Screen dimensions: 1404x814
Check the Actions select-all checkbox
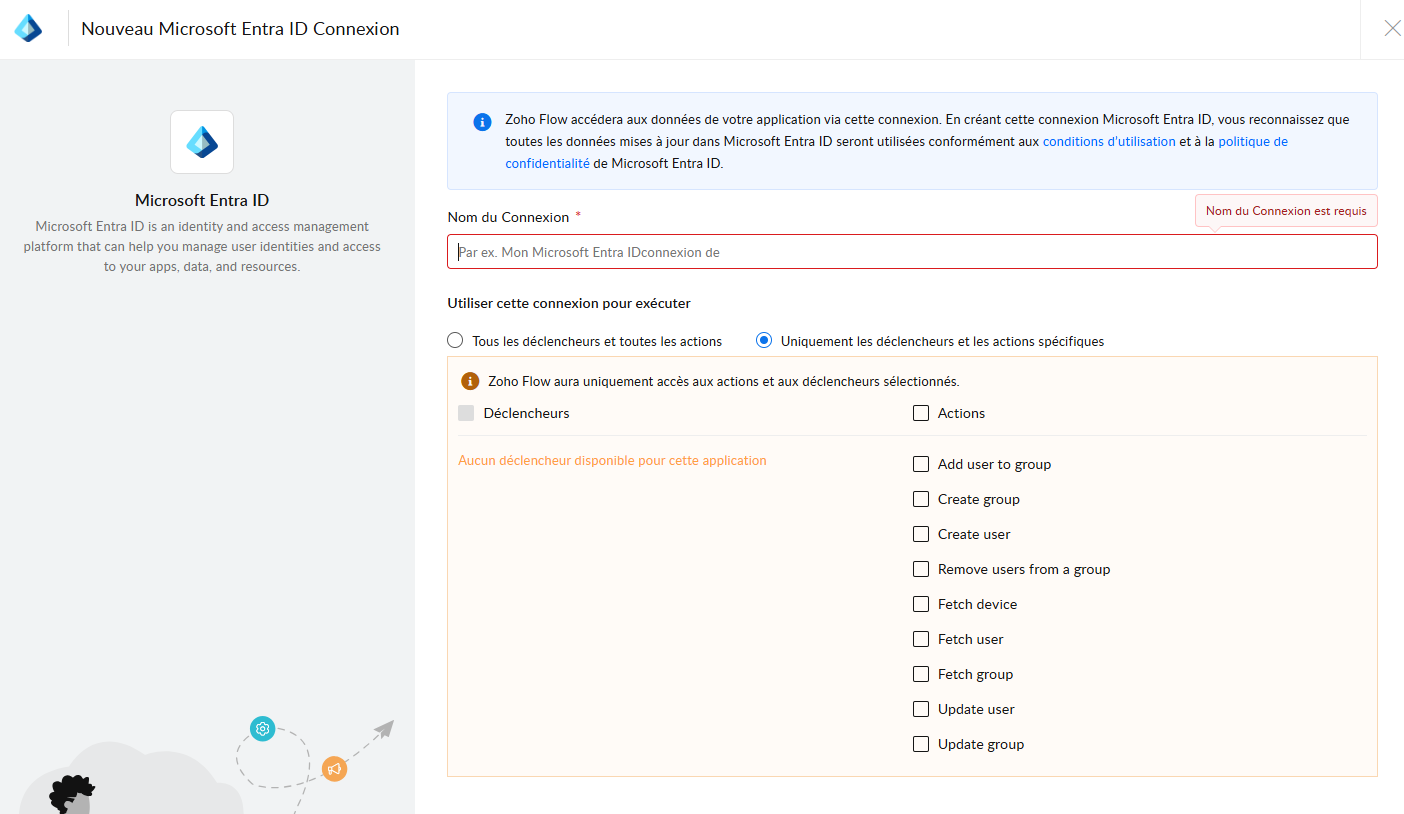(x=921, y=413)
